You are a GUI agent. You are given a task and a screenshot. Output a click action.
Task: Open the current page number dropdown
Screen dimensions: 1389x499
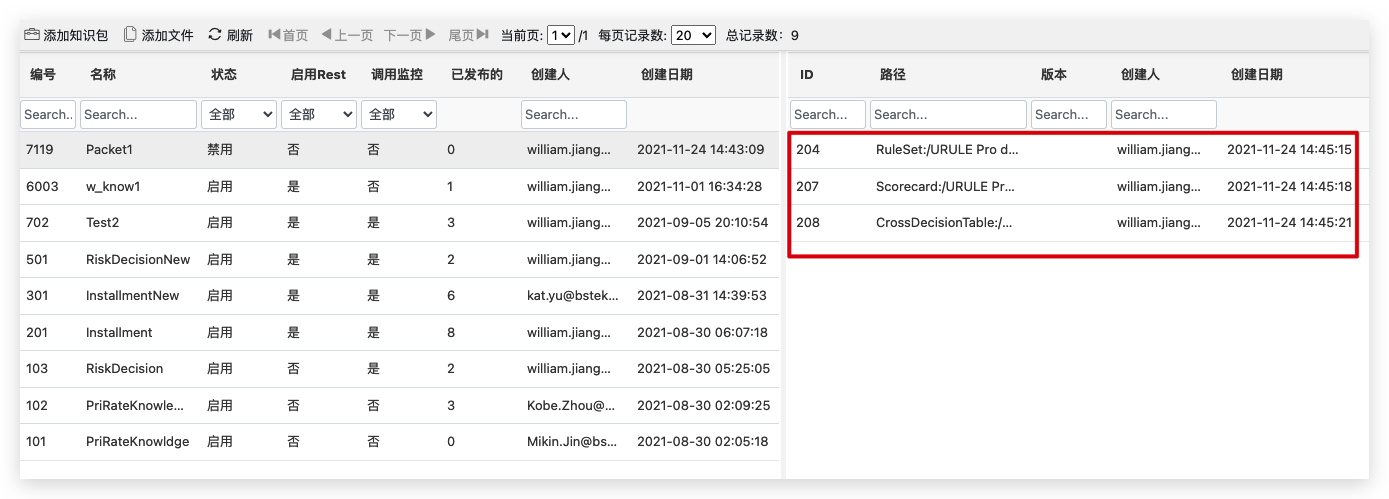561,35
